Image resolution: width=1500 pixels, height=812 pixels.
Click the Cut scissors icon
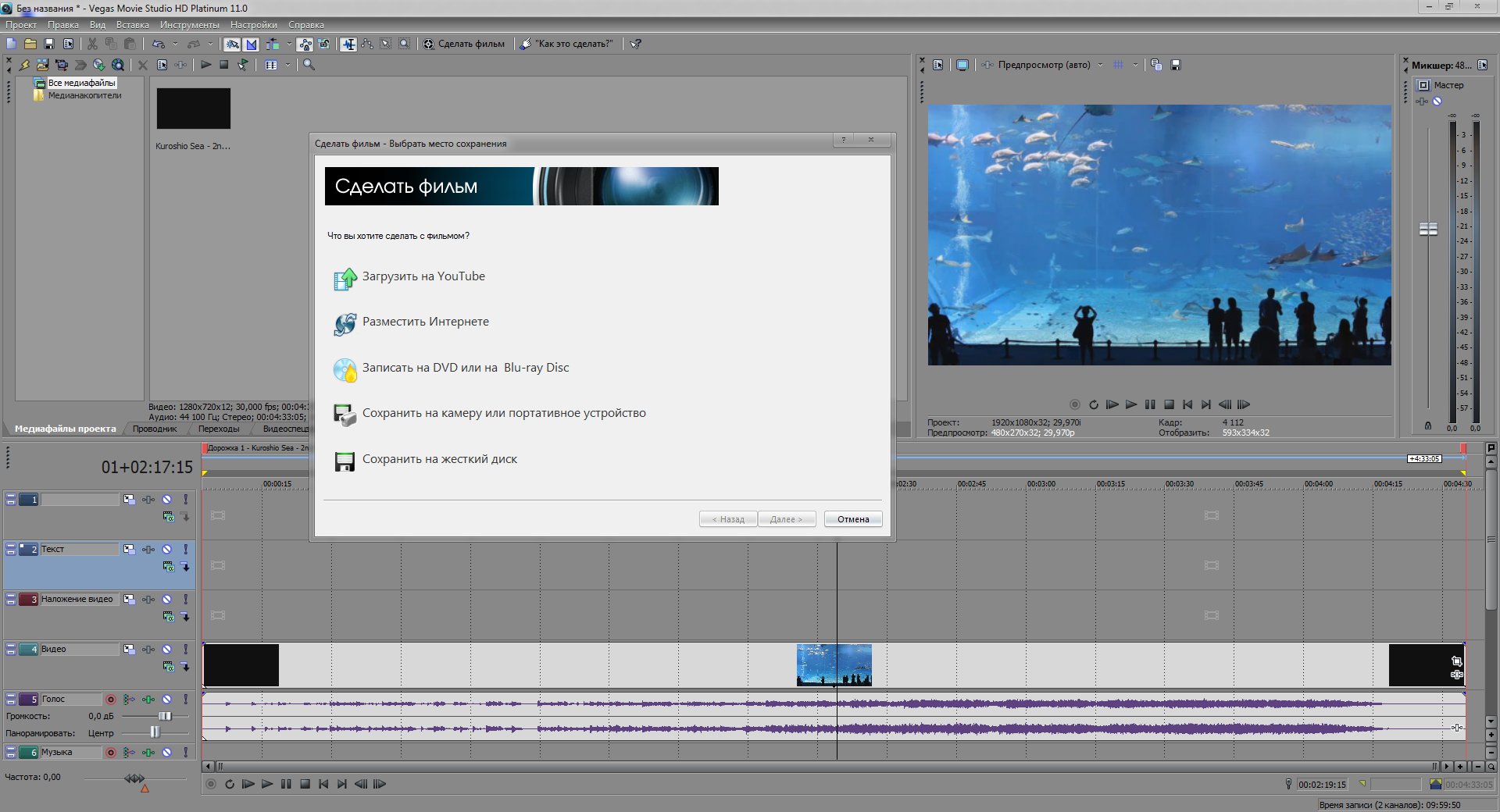[92, 44]
